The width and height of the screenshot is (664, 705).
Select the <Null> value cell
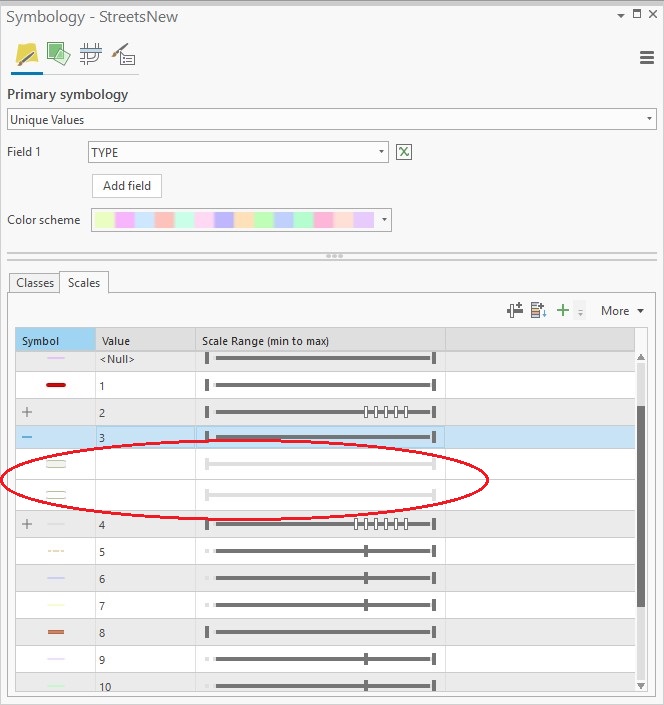145,359
